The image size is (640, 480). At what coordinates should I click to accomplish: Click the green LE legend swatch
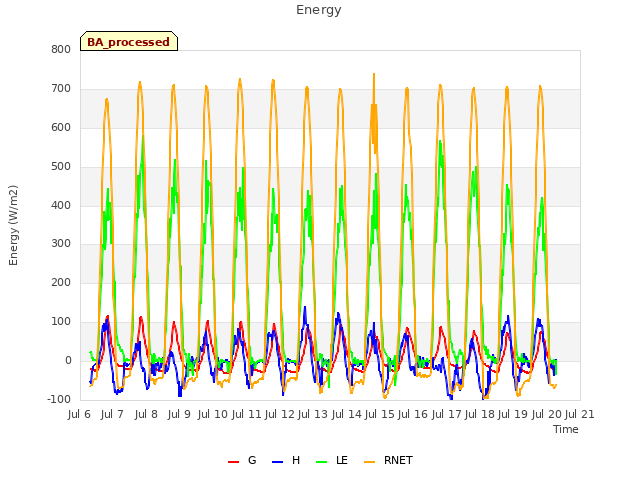pyautogui.click(x=322, y=462)
